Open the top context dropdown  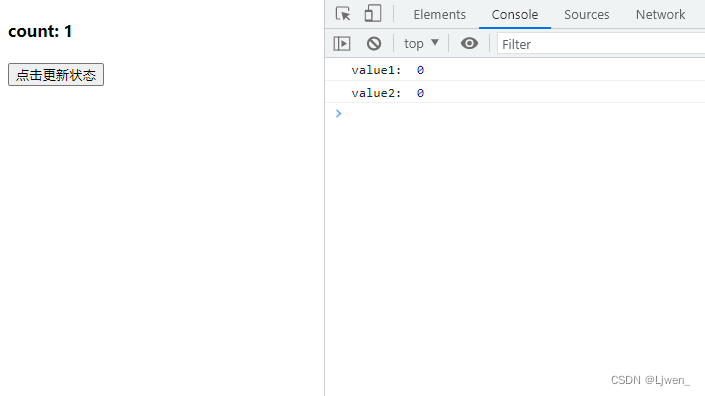421,44
